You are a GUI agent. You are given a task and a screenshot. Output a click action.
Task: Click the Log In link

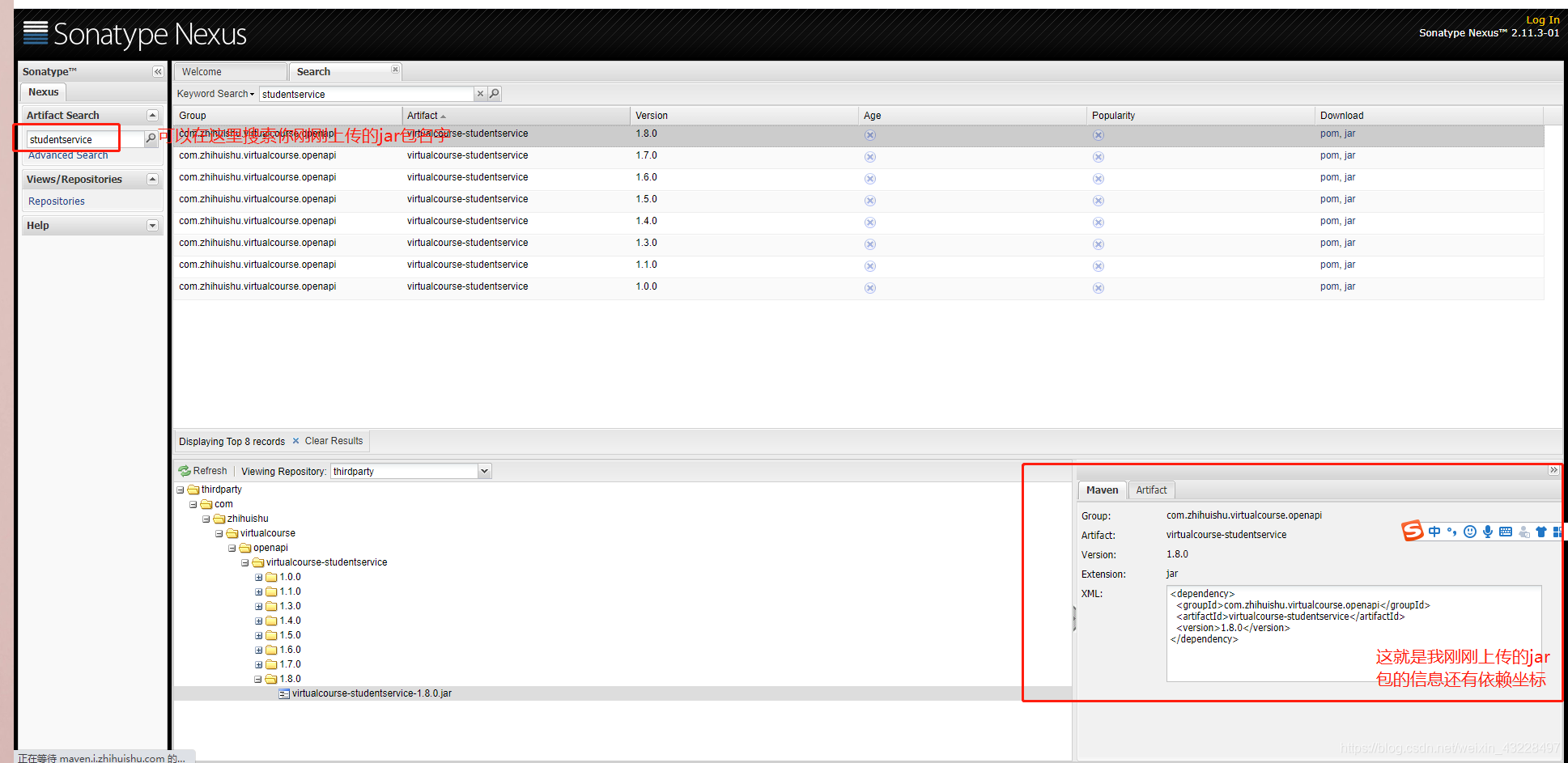point(1543,20)
